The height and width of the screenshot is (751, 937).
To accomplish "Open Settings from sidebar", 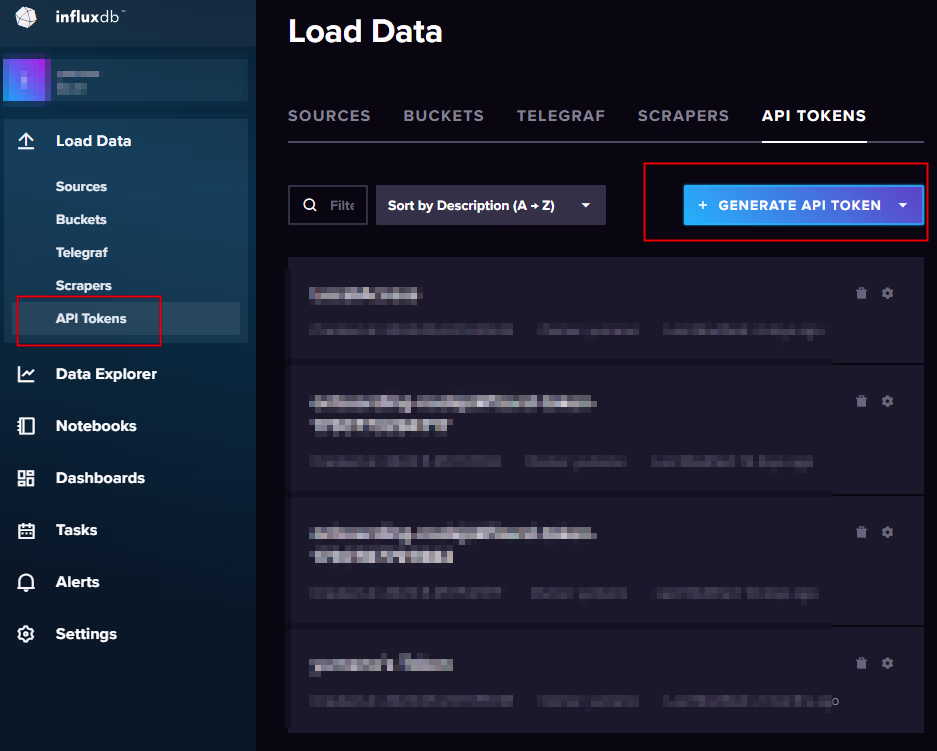I will (x=86, y=634).
